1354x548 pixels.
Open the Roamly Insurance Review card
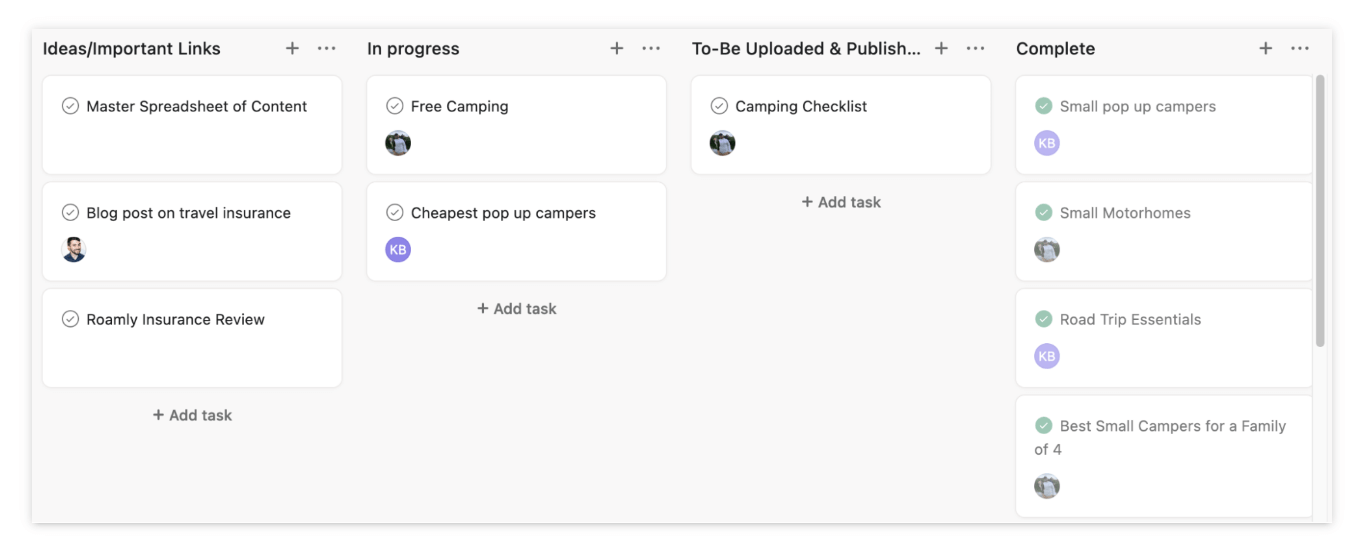[176, 320]
